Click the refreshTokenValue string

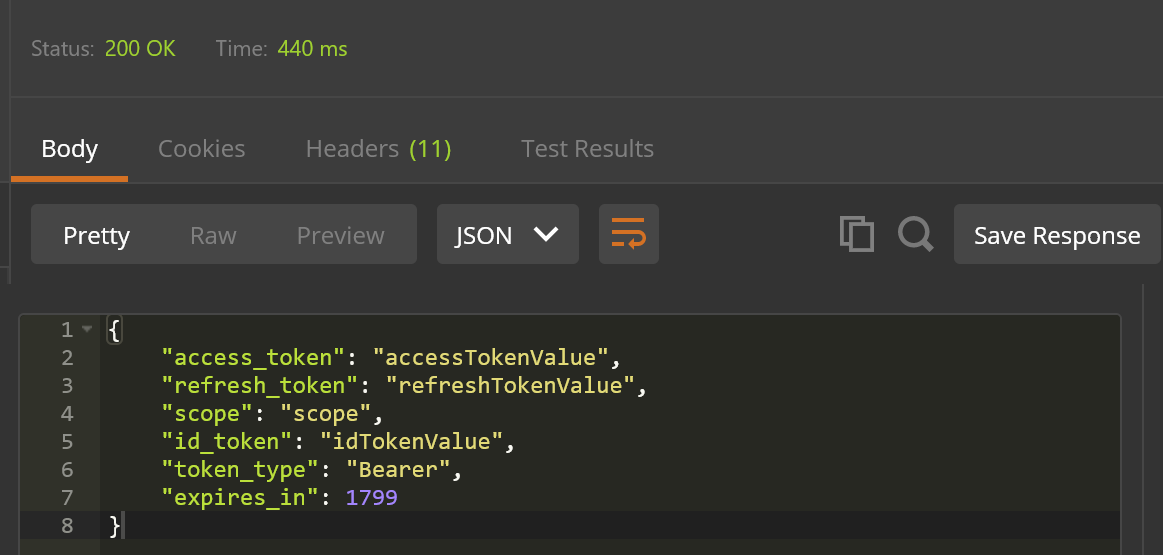point(510,385)
